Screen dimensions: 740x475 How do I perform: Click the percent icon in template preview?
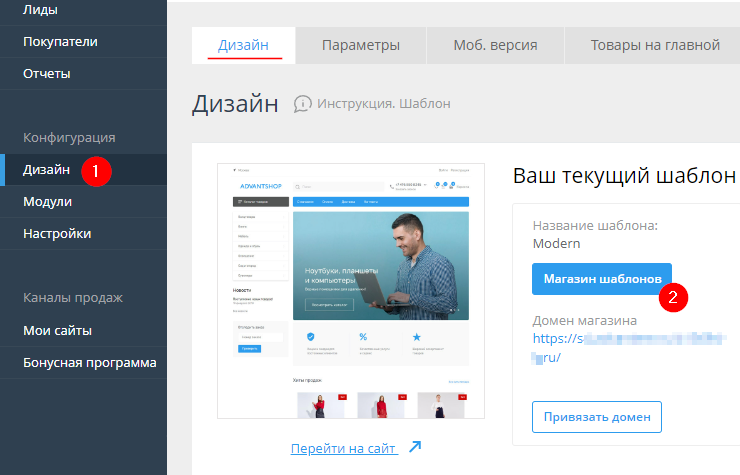coord(363,337)
